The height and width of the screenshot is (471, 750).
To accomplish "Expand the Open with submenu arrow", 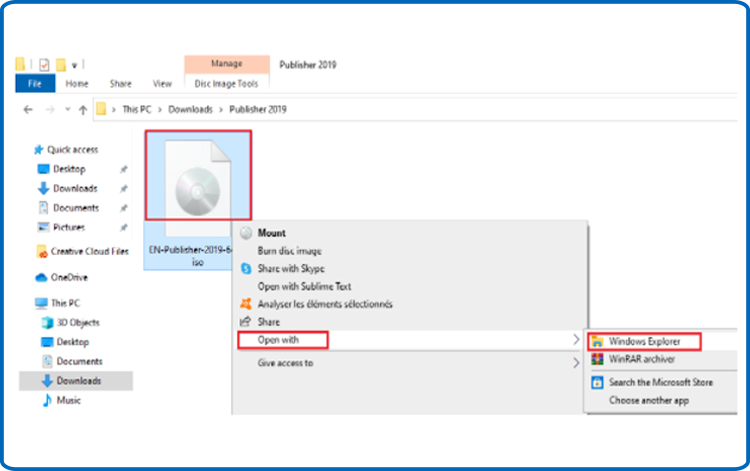I will point(576,340).
